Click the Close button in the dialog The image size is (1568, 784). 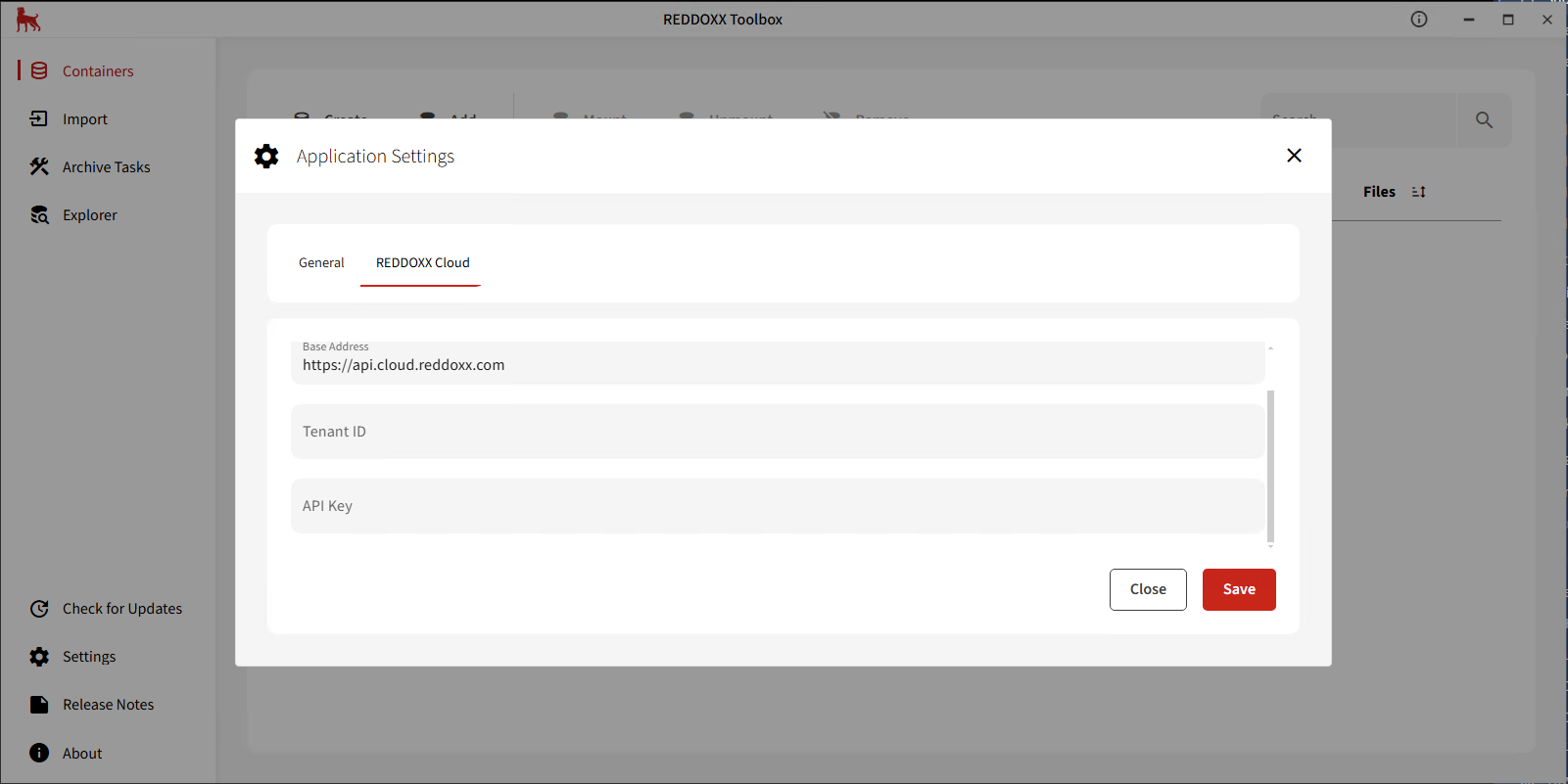click(1148, 589)
